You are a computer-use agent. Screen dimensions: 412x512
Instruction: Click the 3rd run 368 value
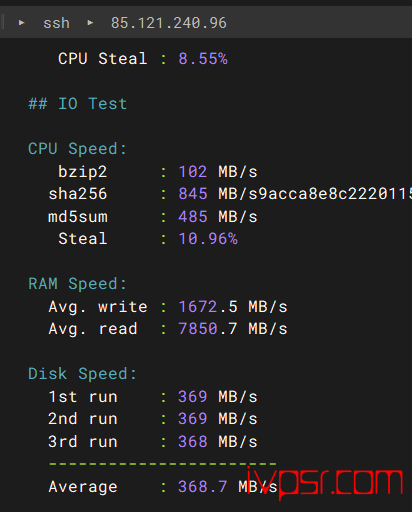193,442
